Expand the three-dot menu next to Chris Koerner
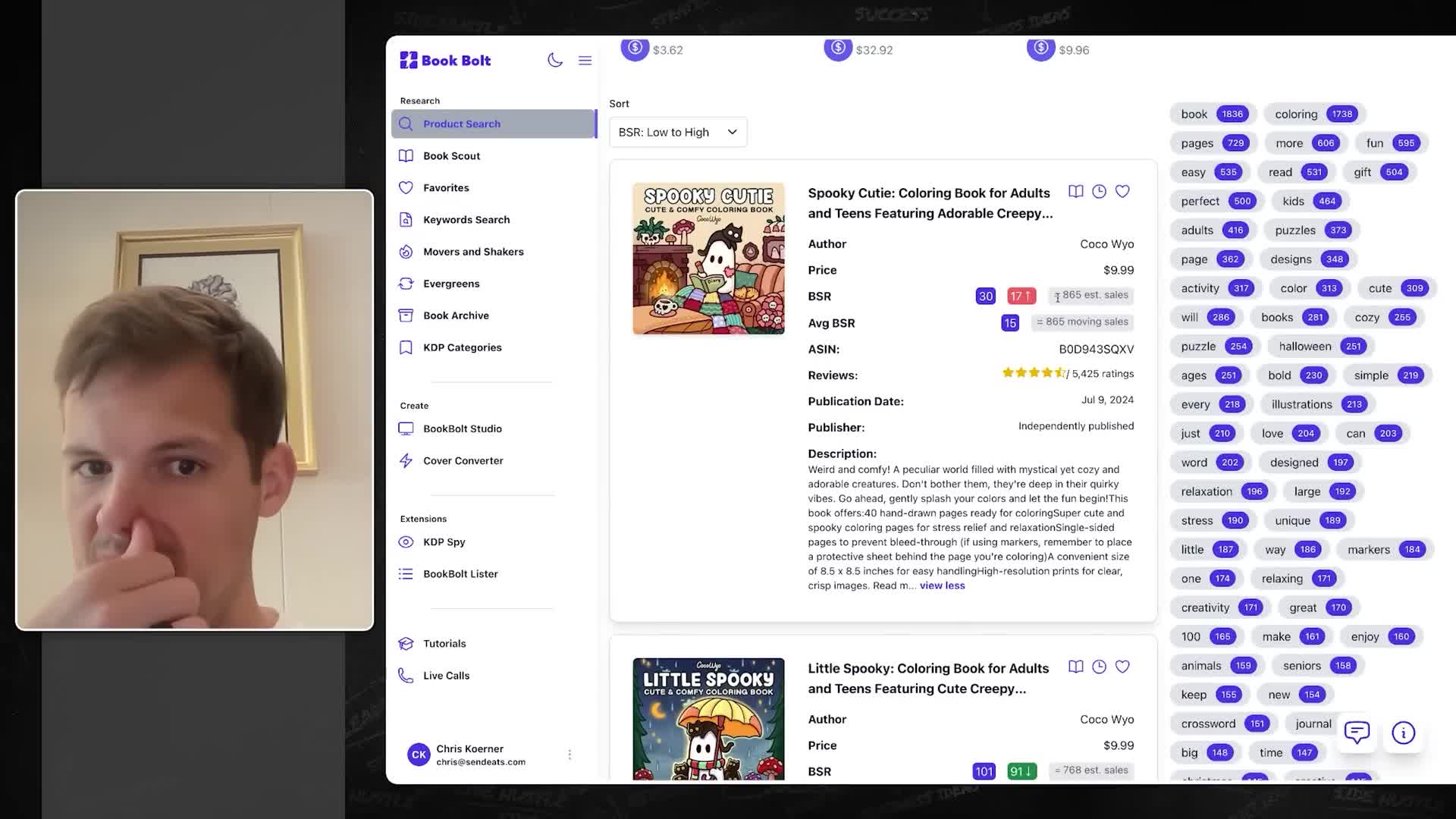This screenshot has height=819, width=1456. point(570,754)
